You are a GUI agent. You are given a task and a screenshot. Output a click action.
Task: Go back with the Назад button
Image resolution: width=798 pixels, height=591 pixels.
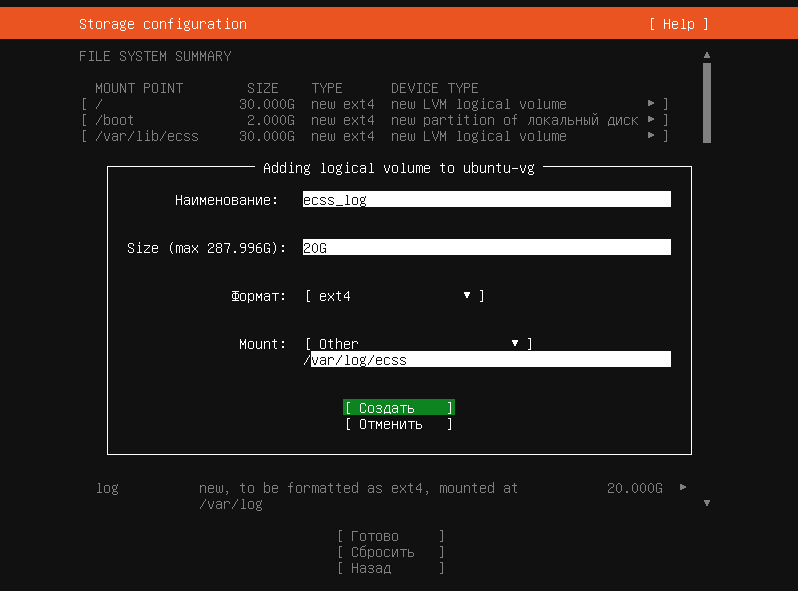pyautogui.click(x=391, y=568)
